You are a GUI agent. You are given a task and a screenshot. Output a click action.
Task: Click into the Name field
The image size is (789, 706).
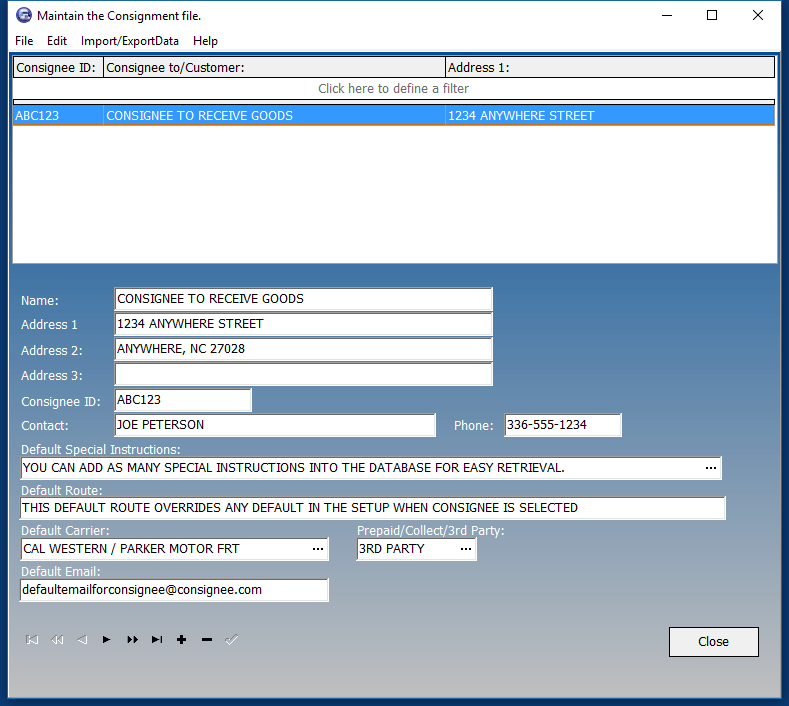pos(303,299)
